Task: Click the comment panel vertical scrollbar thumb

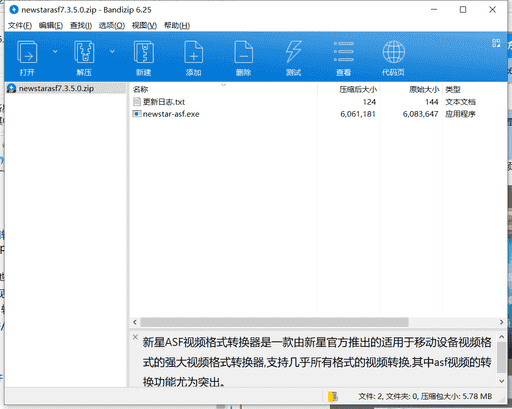Action: click(x=502, y=357)
